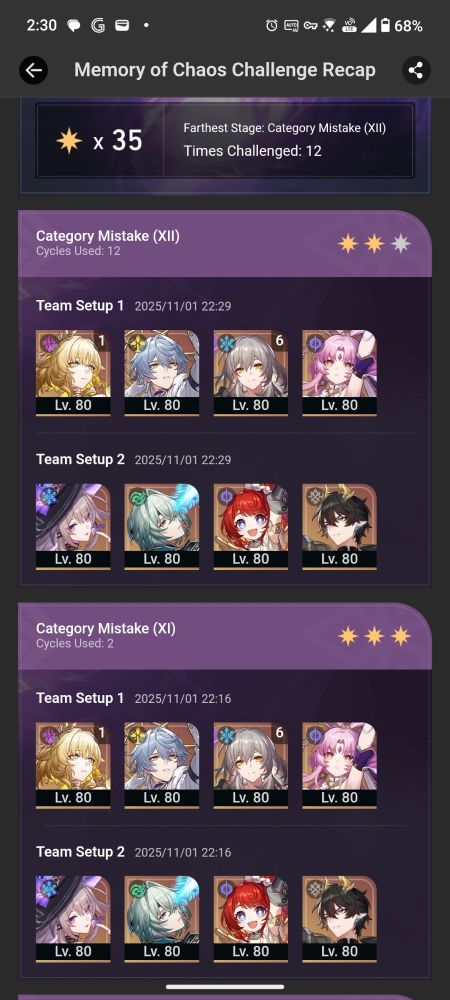Select blonde character in Stage XII Team 1
450x1000 pixels.
click(x=73, y=373)
